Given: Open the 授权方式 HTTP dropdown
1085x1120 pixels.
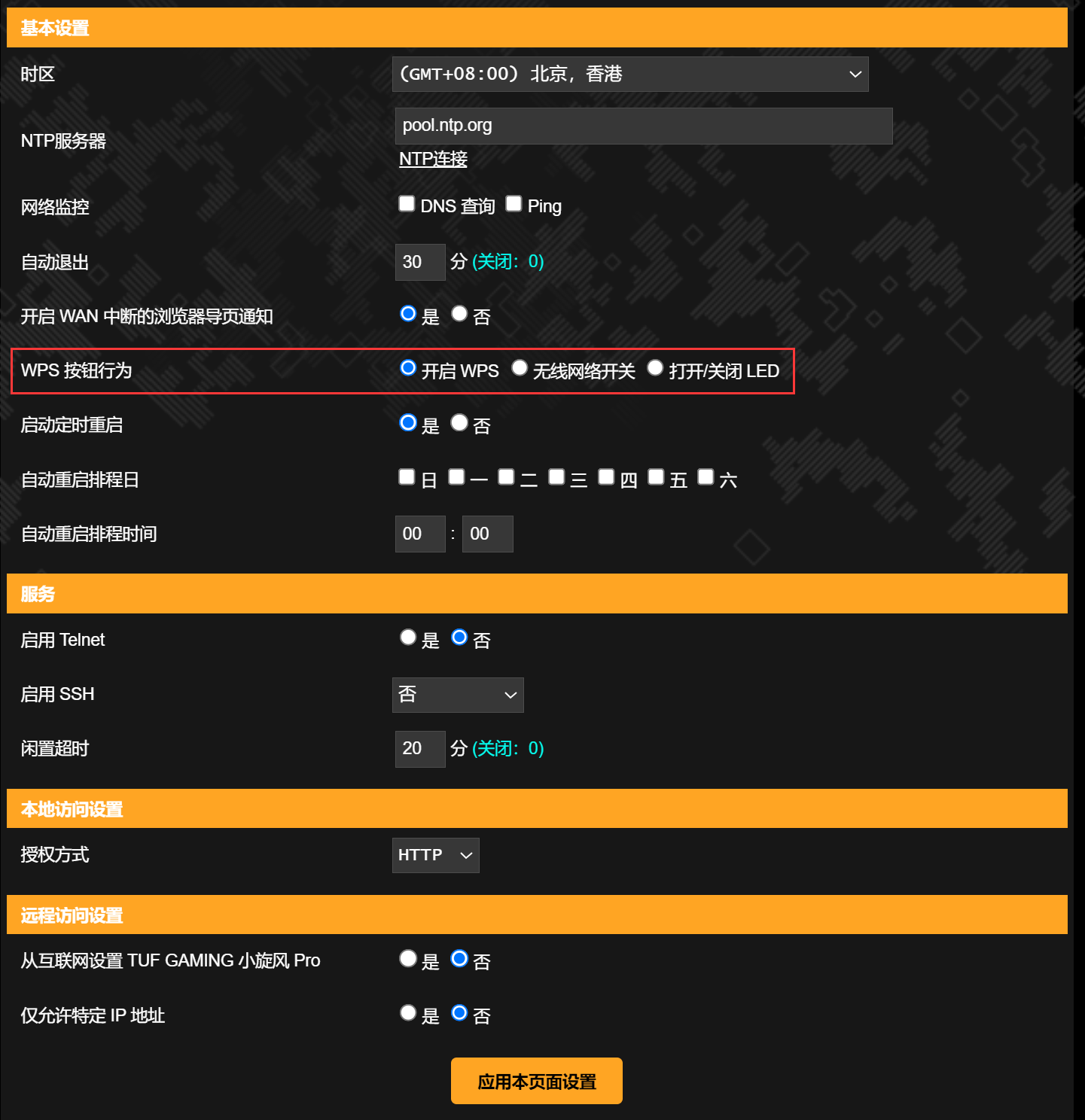Looking at the screenshot, I should [435, 855].
